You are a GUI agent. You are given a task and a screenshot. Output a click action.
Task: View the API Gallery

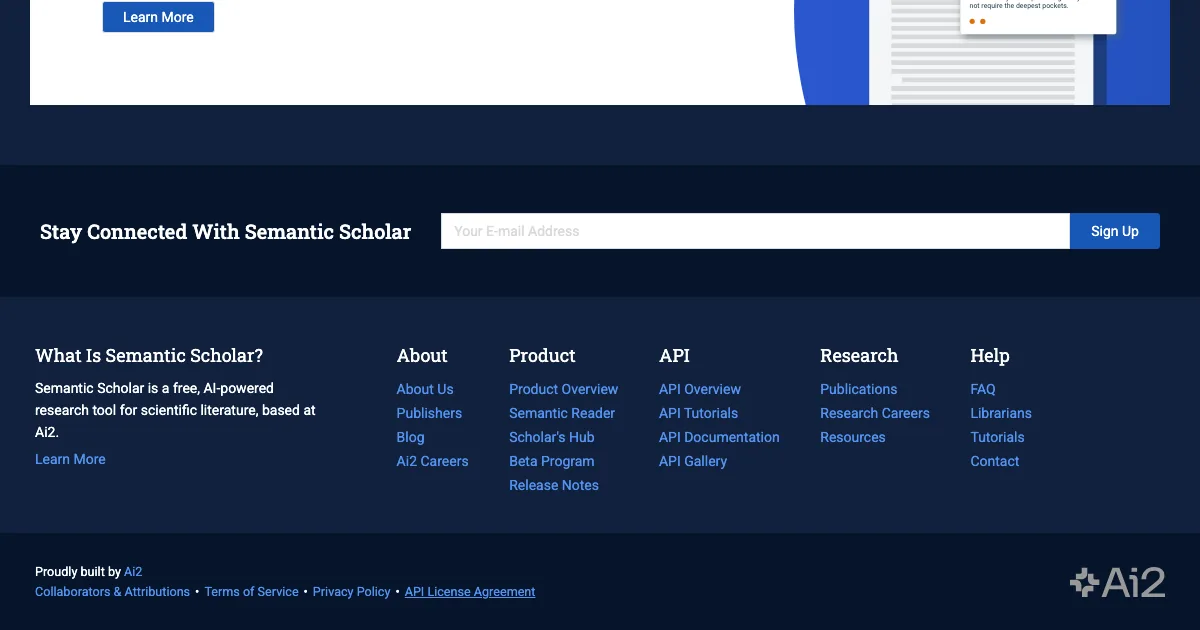693,461
